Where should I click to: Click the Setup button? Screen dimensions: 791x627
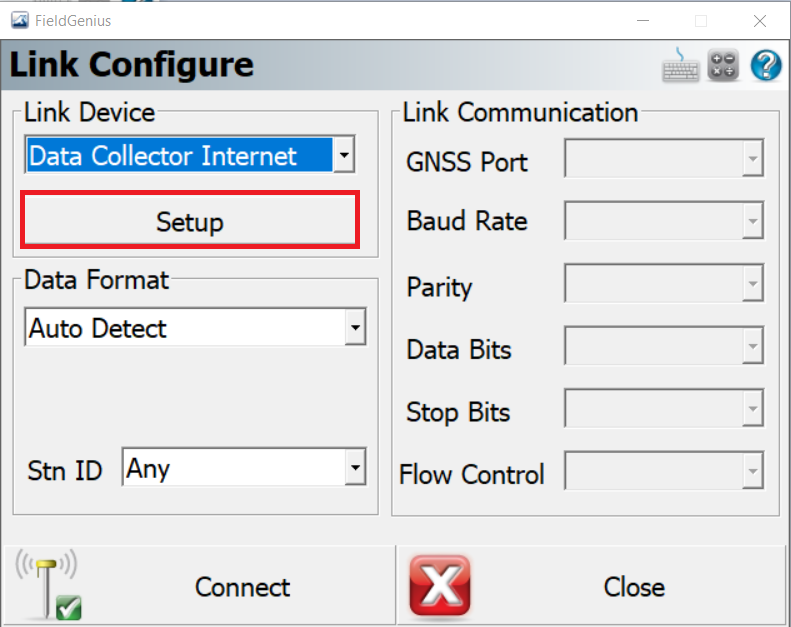click(x=190, y=220)
